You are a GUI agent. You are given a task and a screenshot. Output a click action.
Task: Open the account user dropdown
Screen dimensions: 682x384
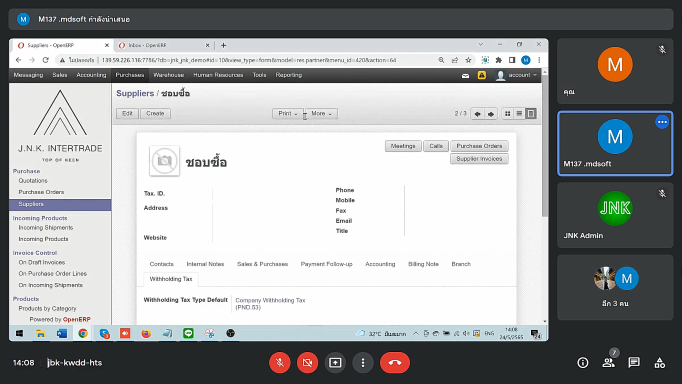point(517,75)
